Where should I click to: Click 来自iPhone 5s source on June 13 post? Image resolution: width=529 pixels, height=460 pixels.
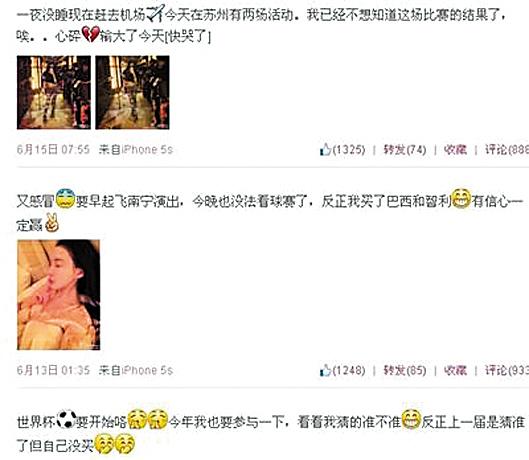(136, 371)
